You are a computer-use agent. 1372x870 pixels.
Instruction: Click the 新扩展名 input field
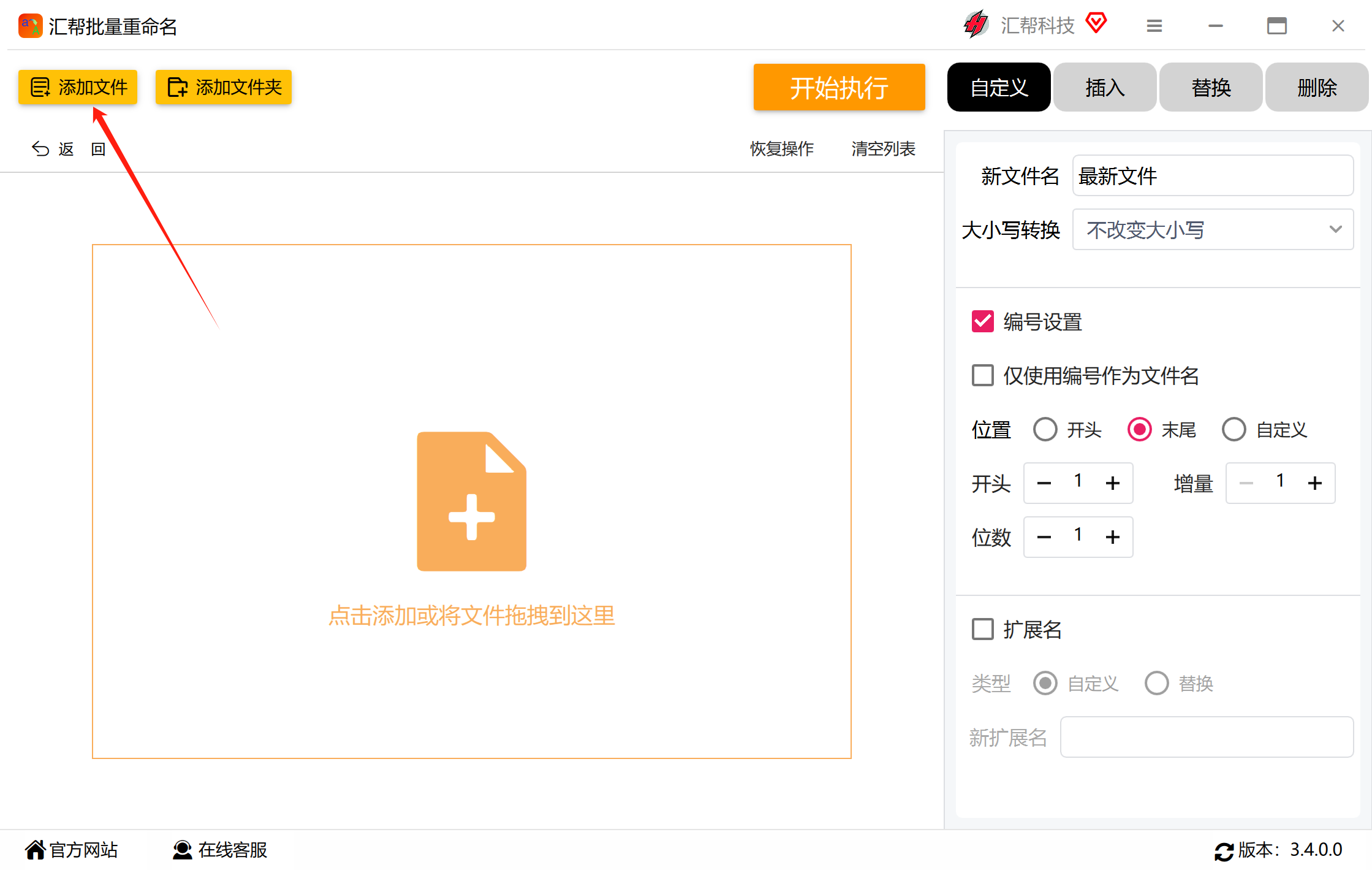tap(1207, 737)
